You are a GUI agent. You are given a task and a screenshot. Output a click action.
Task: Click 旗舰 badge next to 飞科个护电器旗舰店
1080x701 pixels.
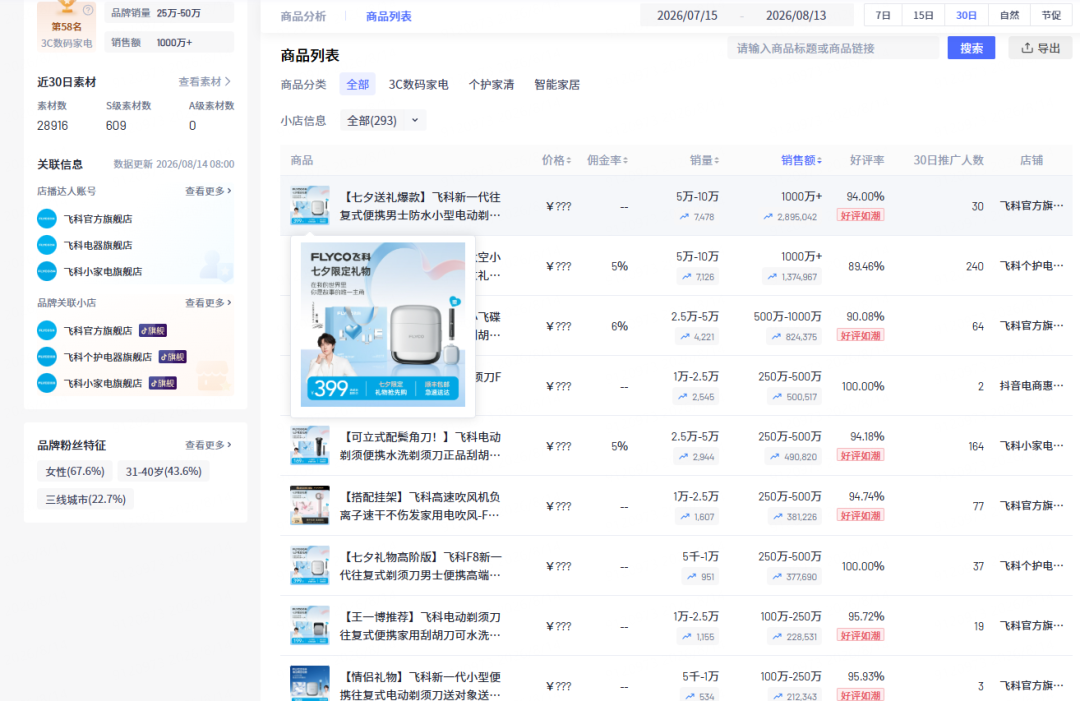pyautogui.click(x=172, y=357)
